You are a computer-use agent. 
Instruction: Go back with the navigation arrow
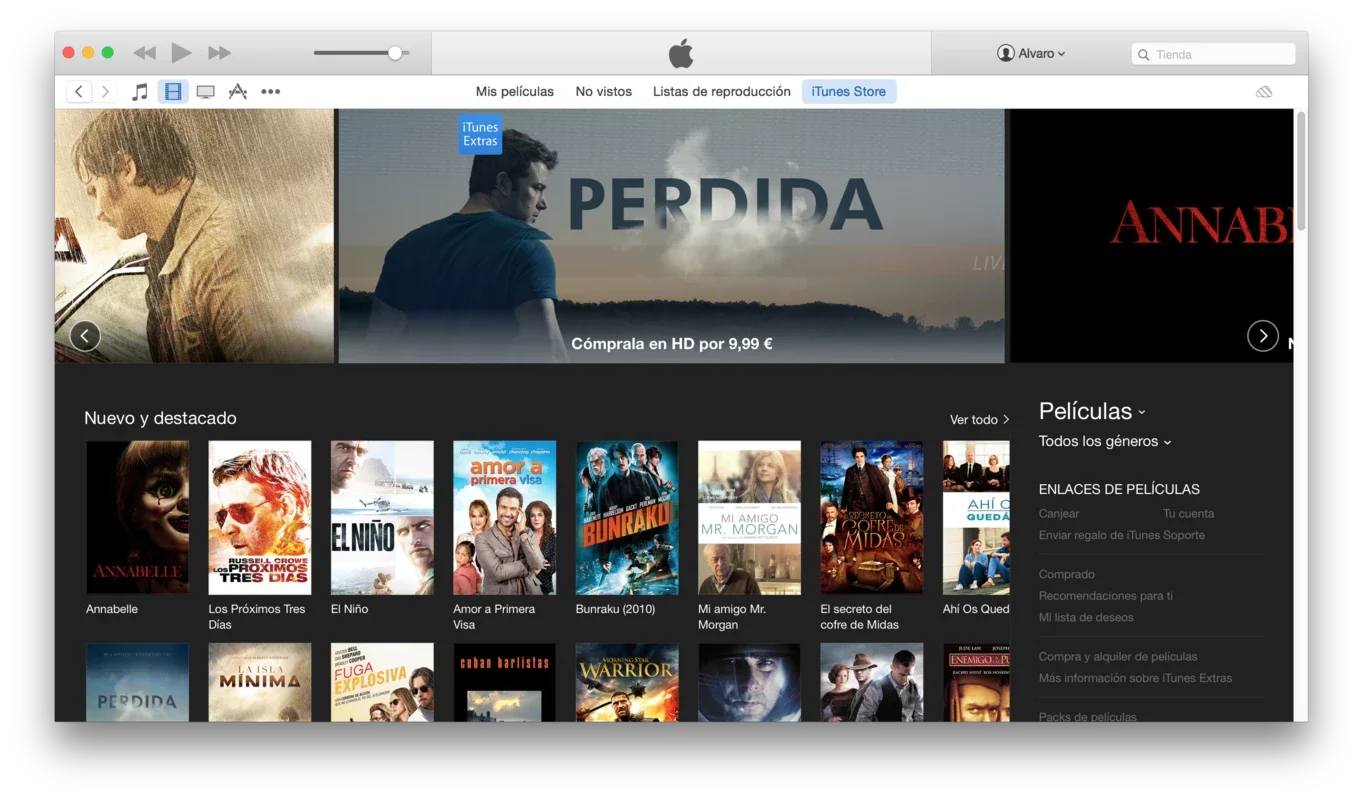(79, 91)
